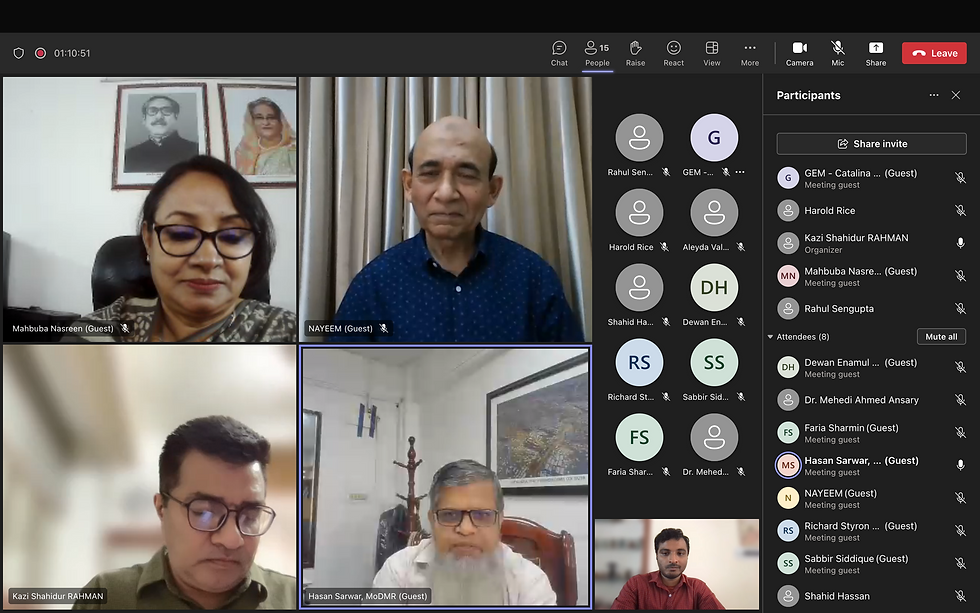The height and width of the screenshot is (613, 980).
Task: Click Rahul Sen... avatar tile
Action: pos(639,138)
